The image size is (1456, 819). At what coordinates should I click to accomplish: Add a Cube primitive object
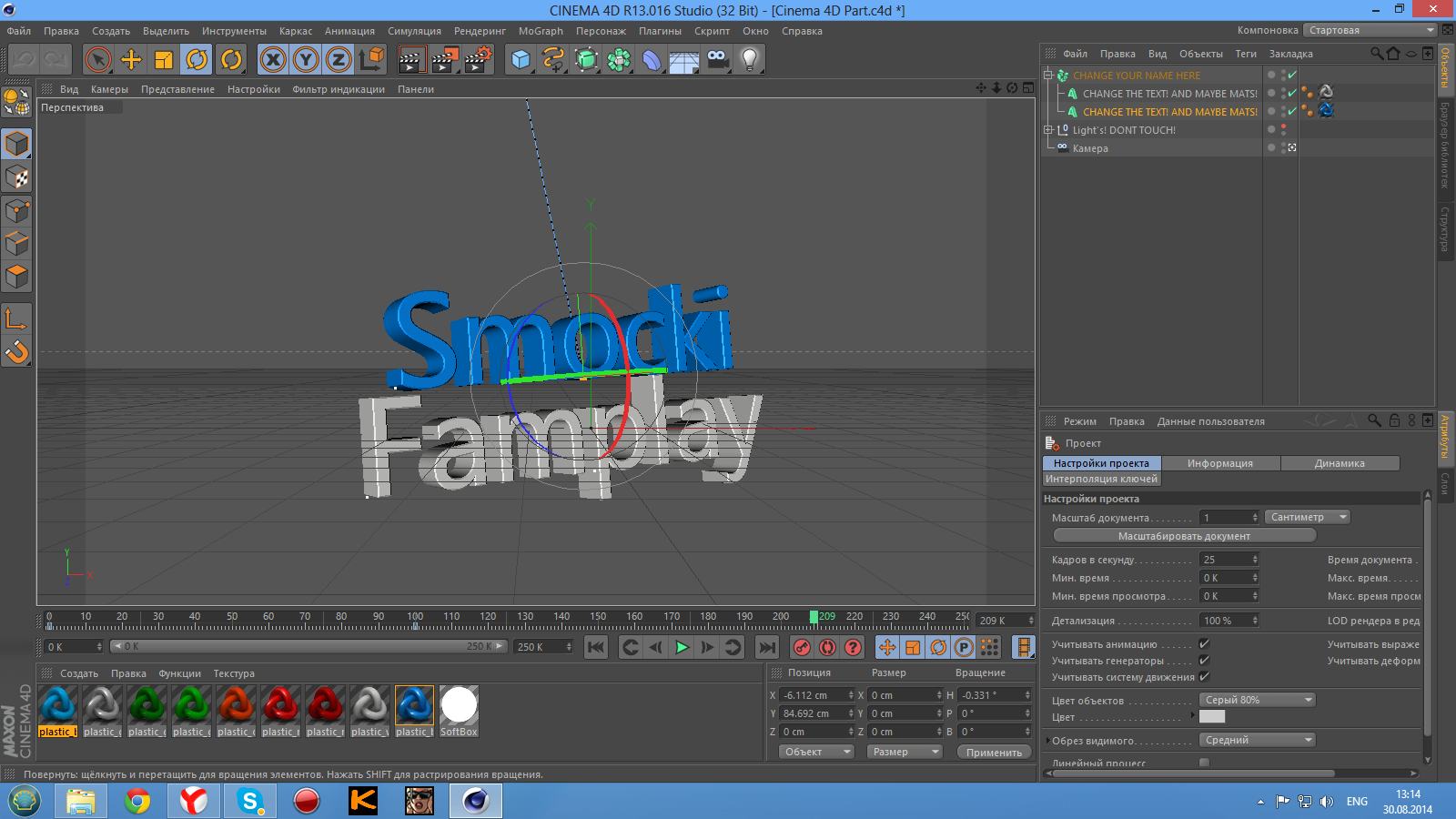[x=521, y=60]
